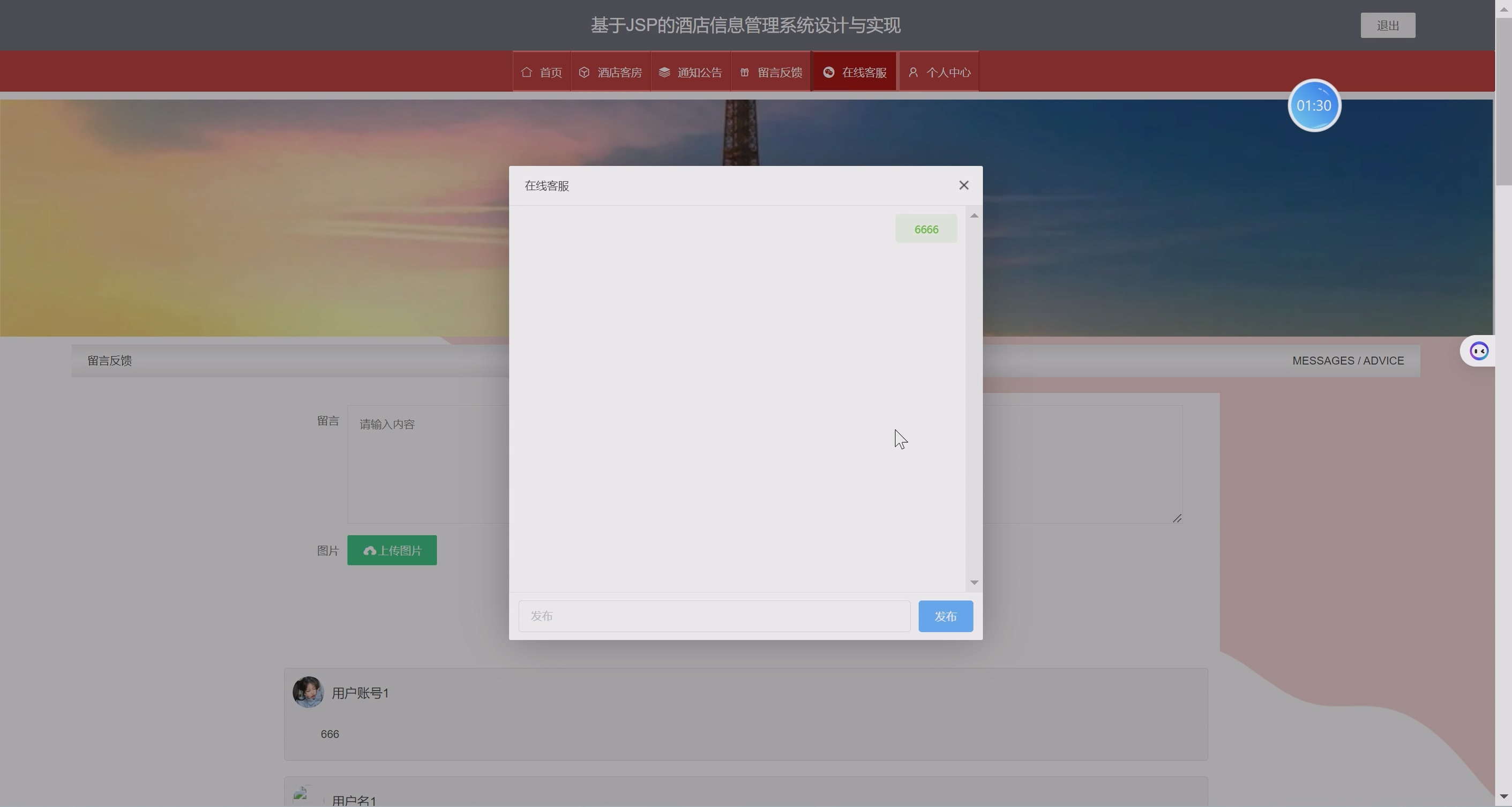Viewport: 1512px width, 807px height.
Task: Open the 通知公告 navigation tab
Action: 690,72
